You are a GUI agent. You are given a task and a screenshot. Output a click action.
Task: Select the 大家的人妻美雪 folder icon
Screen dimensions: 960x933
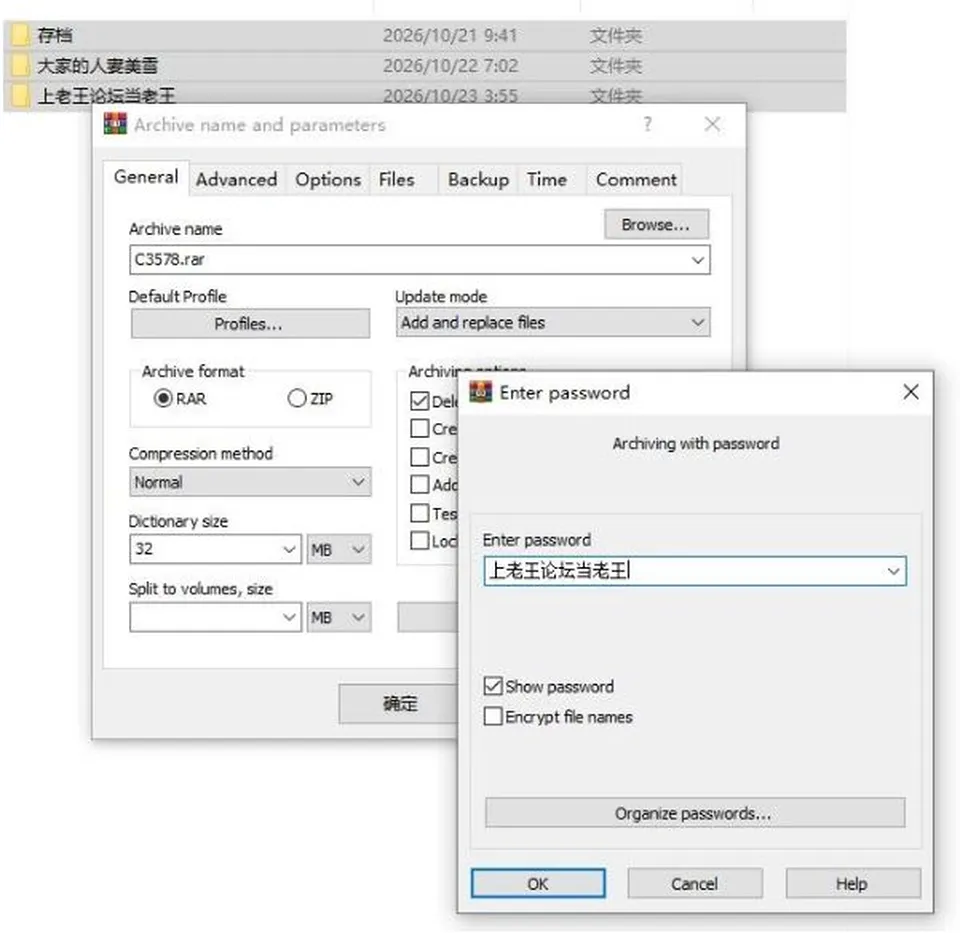[20, 65]
